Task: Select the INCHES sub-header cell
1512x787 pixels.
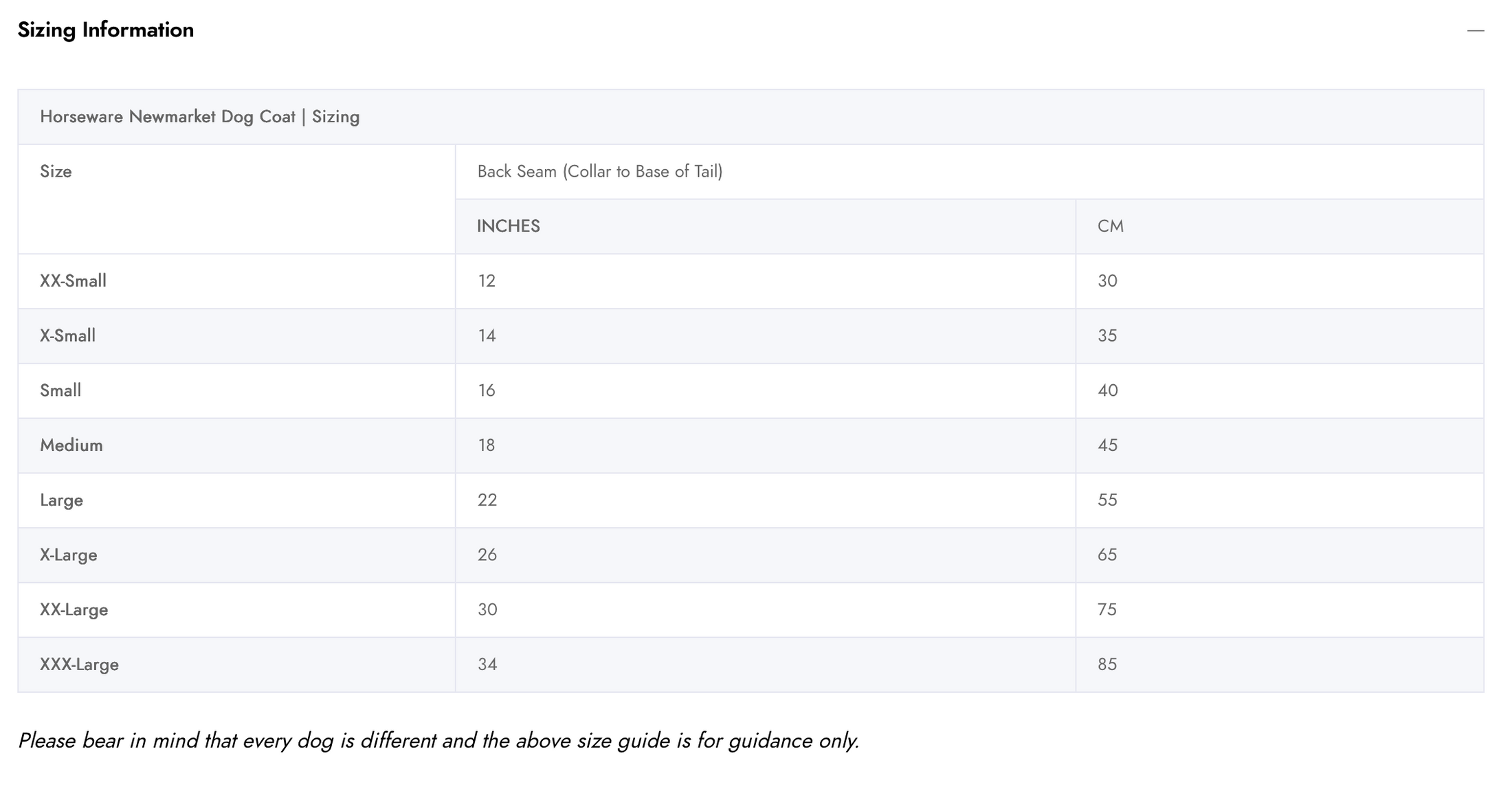Action: click(508, 226)
